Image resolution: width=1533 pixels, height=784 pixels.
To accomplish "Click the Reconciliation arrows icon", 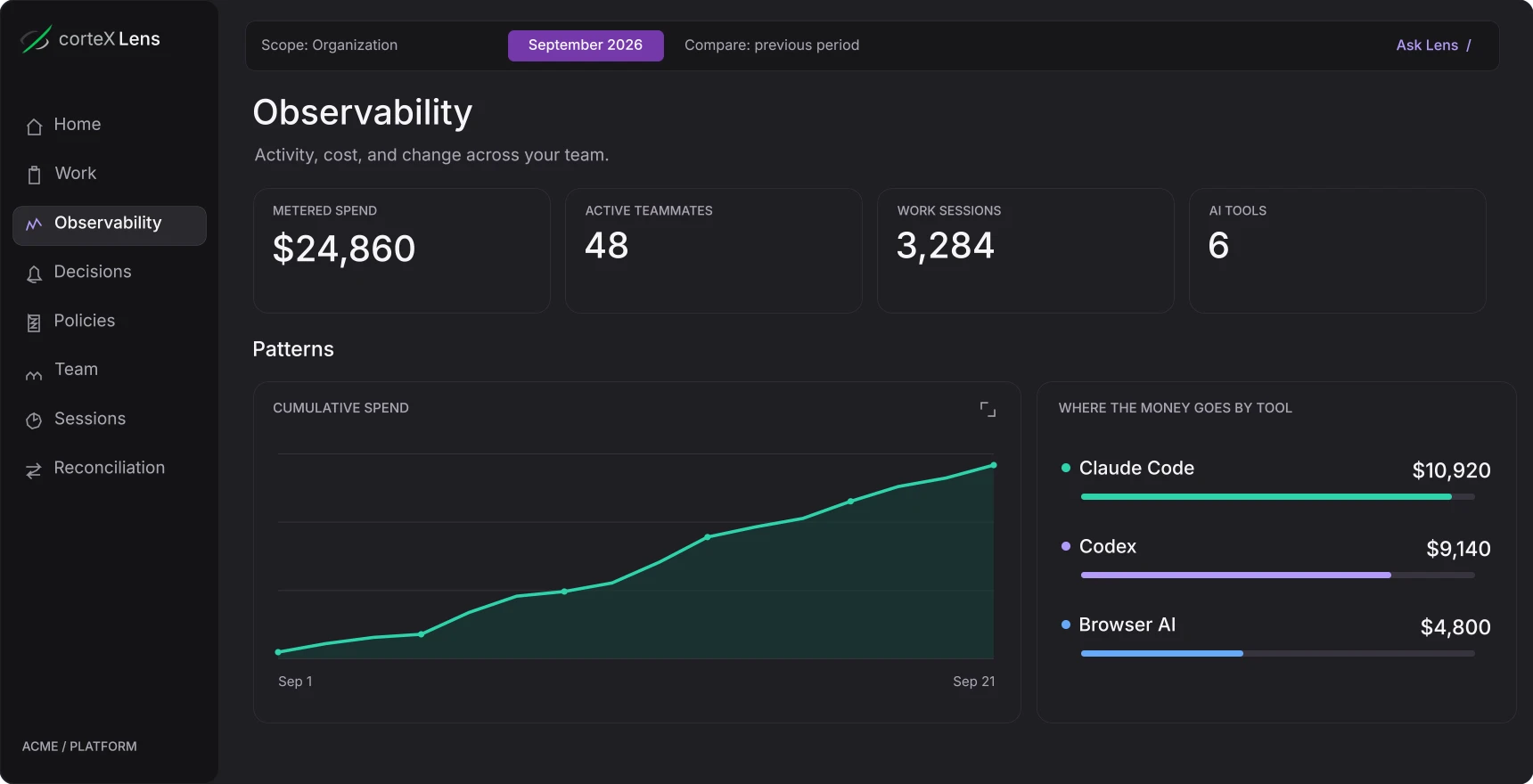I will pos(34,470).
